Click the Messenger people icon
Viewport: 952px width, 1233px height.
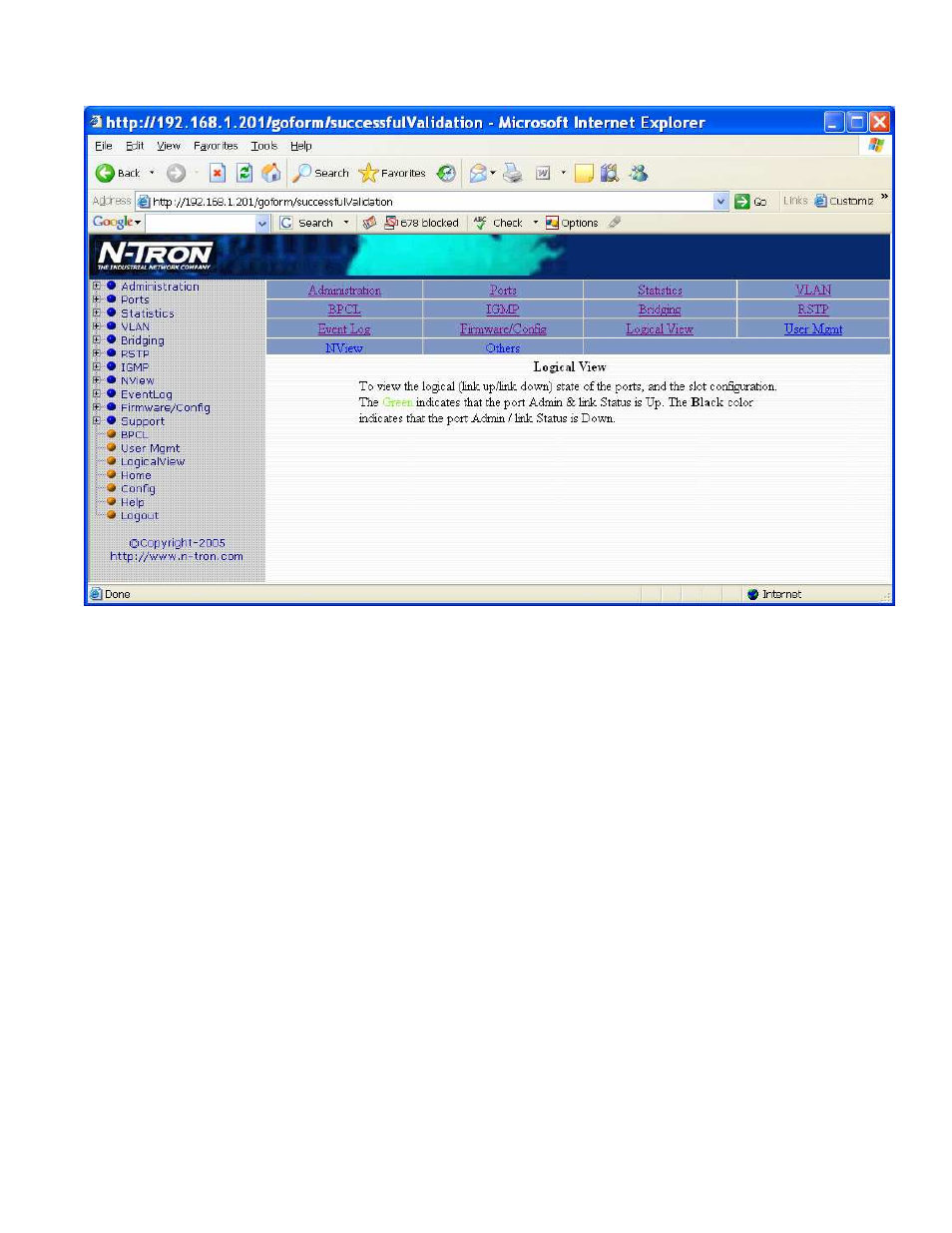click(x=638, y=173)
